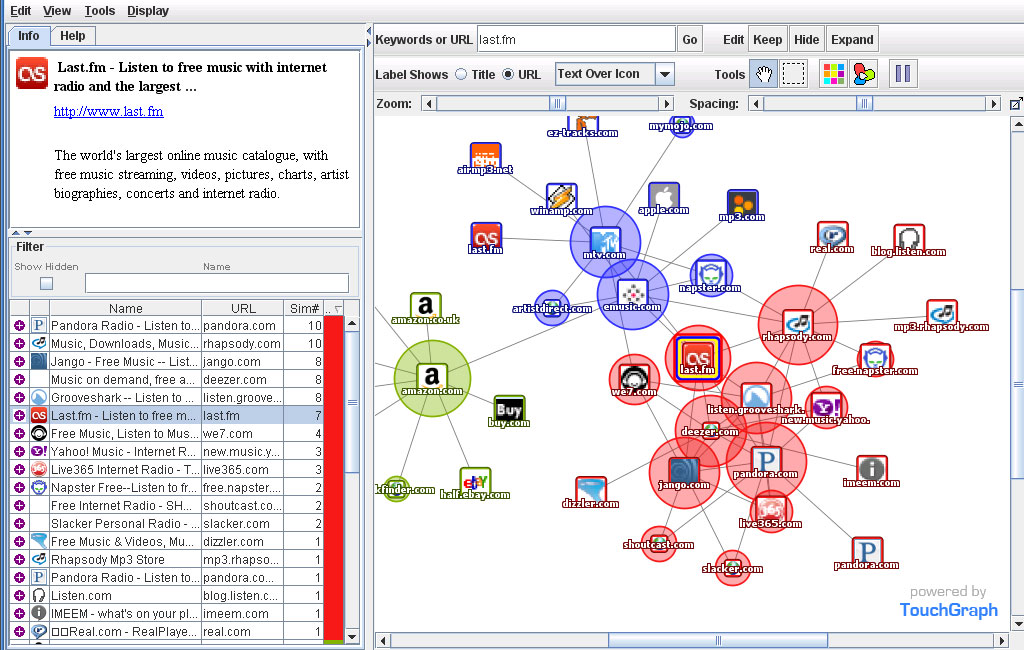The height and width of the screenshot is (650, 1024).
Task: Open the color grid tool
Action: pyautogui.click(x=833, y=74)
